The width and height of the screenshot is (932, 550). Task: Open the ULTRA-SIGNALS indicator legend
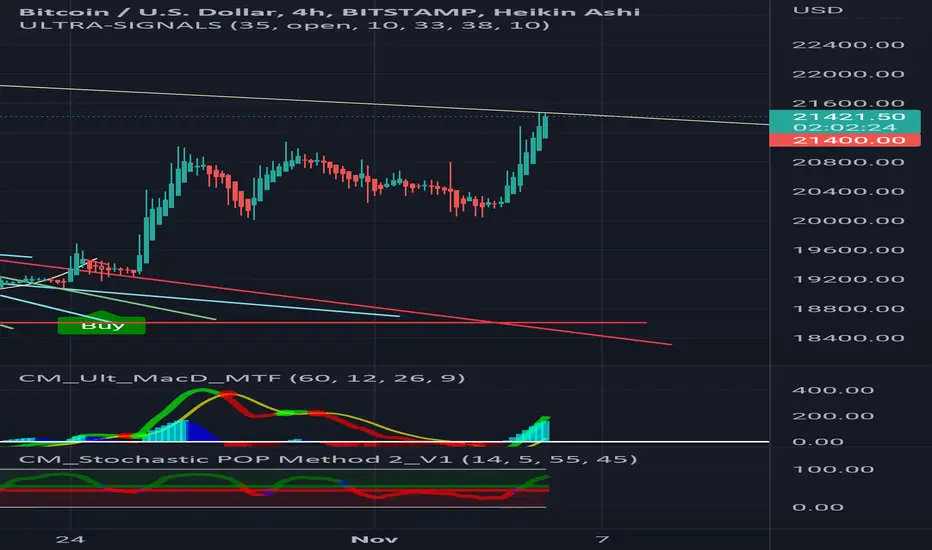[284, 25]
